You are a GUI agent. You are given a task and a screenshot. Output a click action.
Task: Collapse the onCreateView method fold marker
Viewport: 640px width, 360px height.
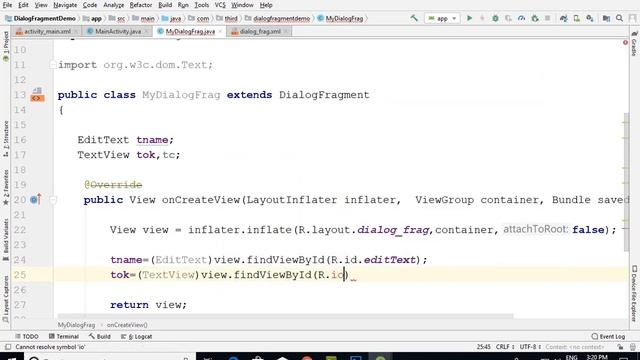point(53,200)
